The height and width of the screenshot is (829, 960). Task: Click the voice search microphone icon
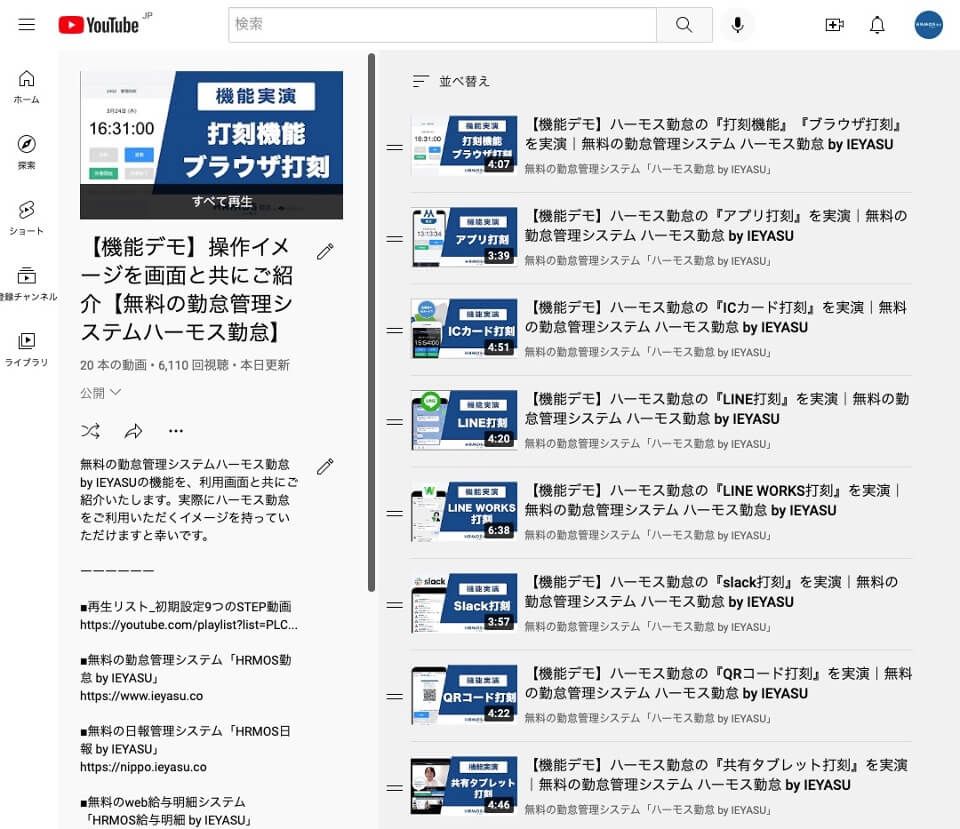[737, 25]
